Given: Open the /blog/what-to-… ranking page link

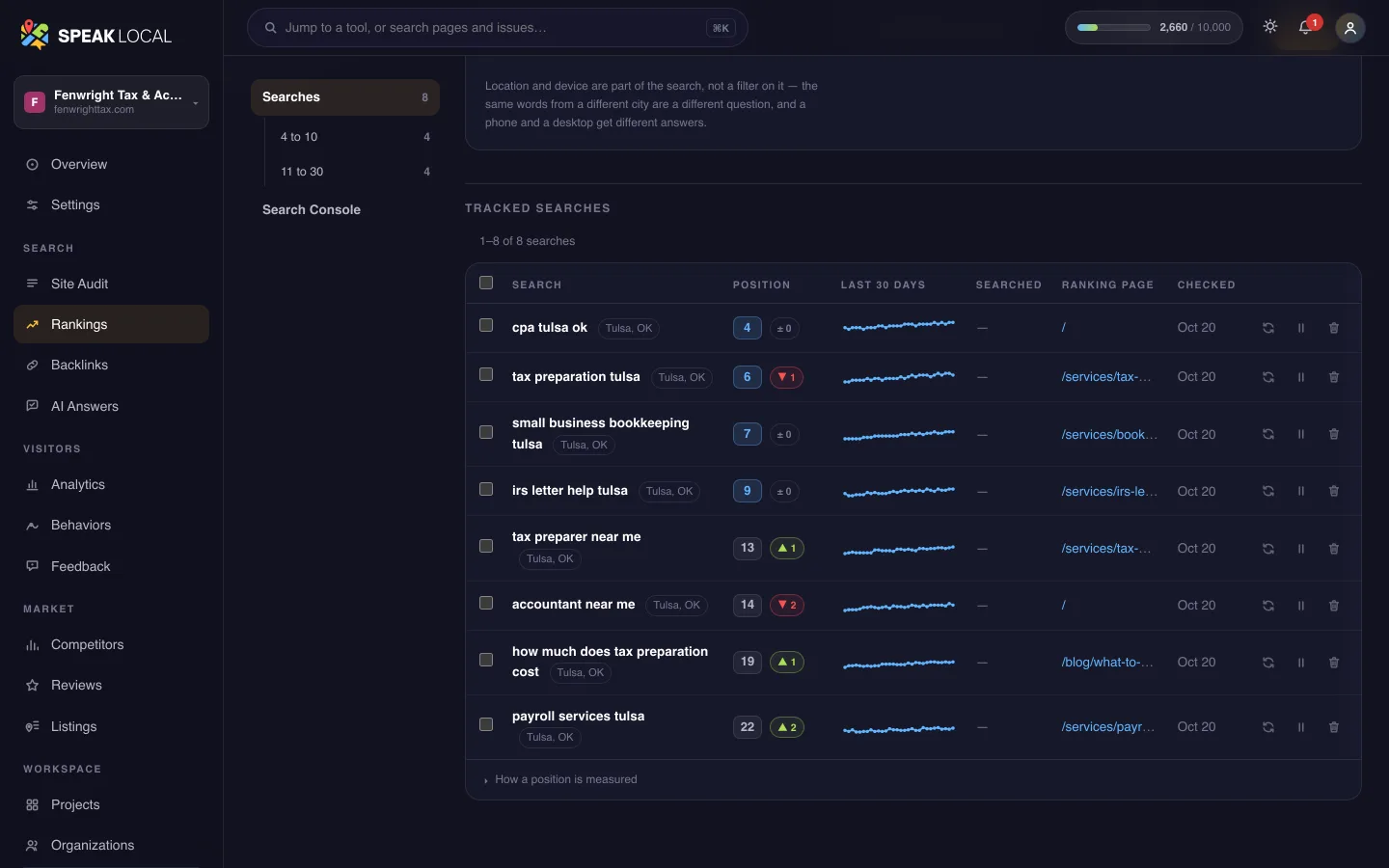Looking at the screenshot, I should click(x=1107, y=663).
